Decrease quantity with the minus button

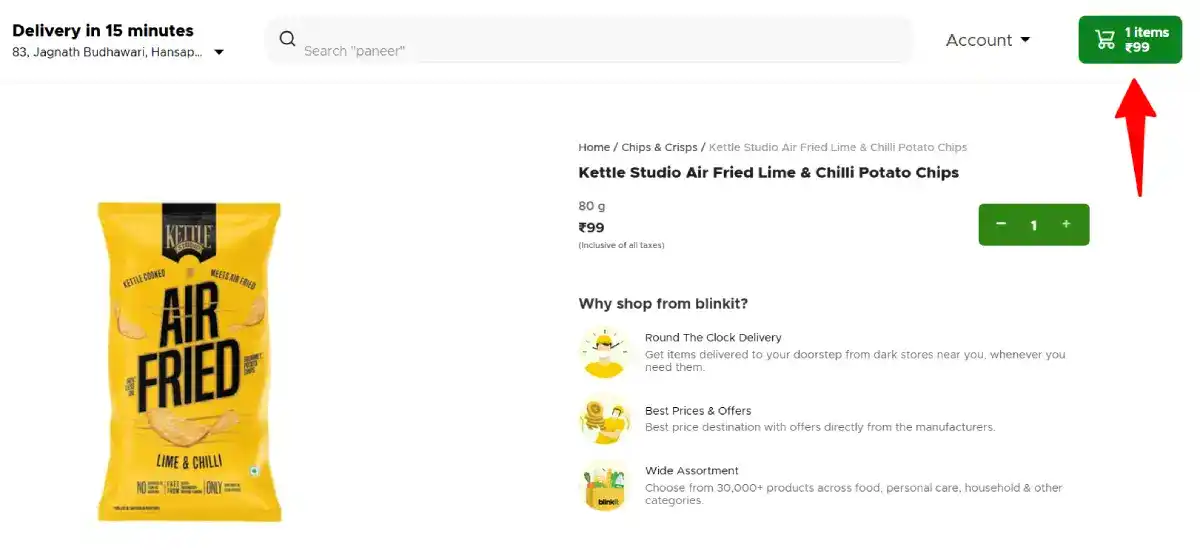1001,224
